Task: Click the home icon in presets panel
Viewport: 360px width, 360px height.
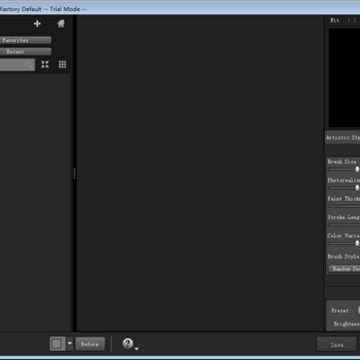Action: tap(61, 24)
